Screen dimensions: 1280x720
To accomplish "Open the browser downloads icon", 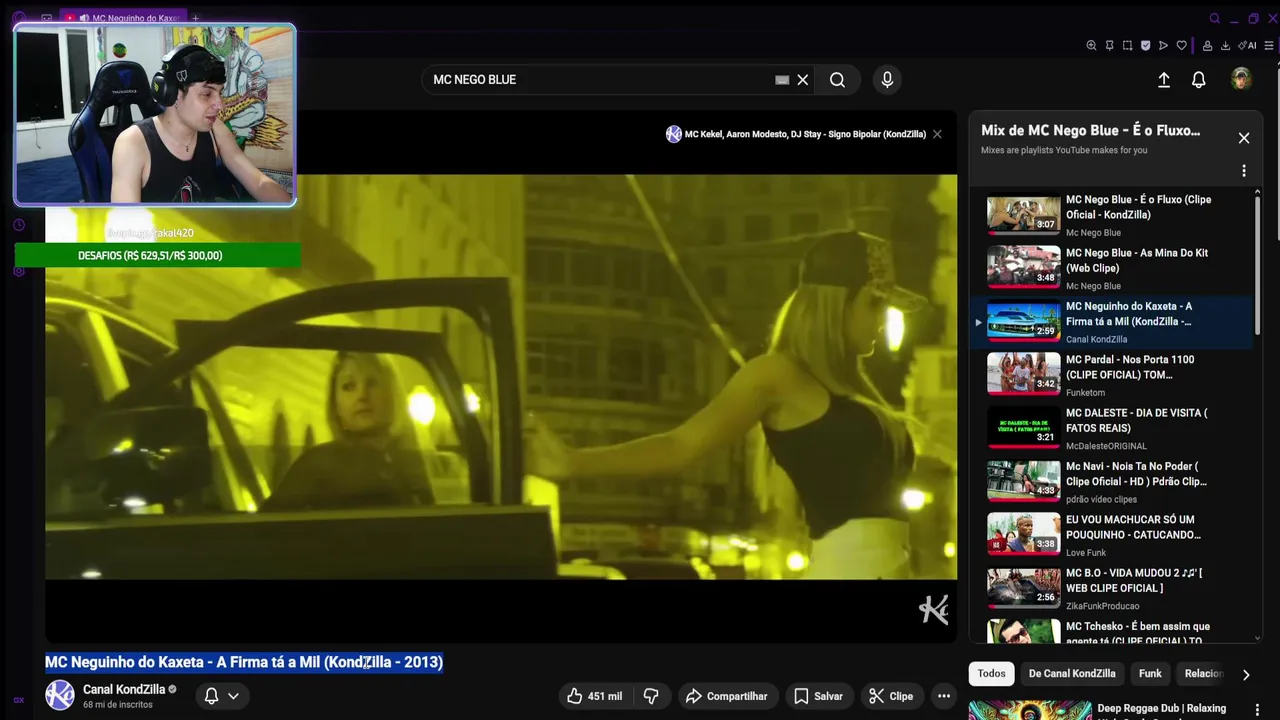I will click(1225, 45).
